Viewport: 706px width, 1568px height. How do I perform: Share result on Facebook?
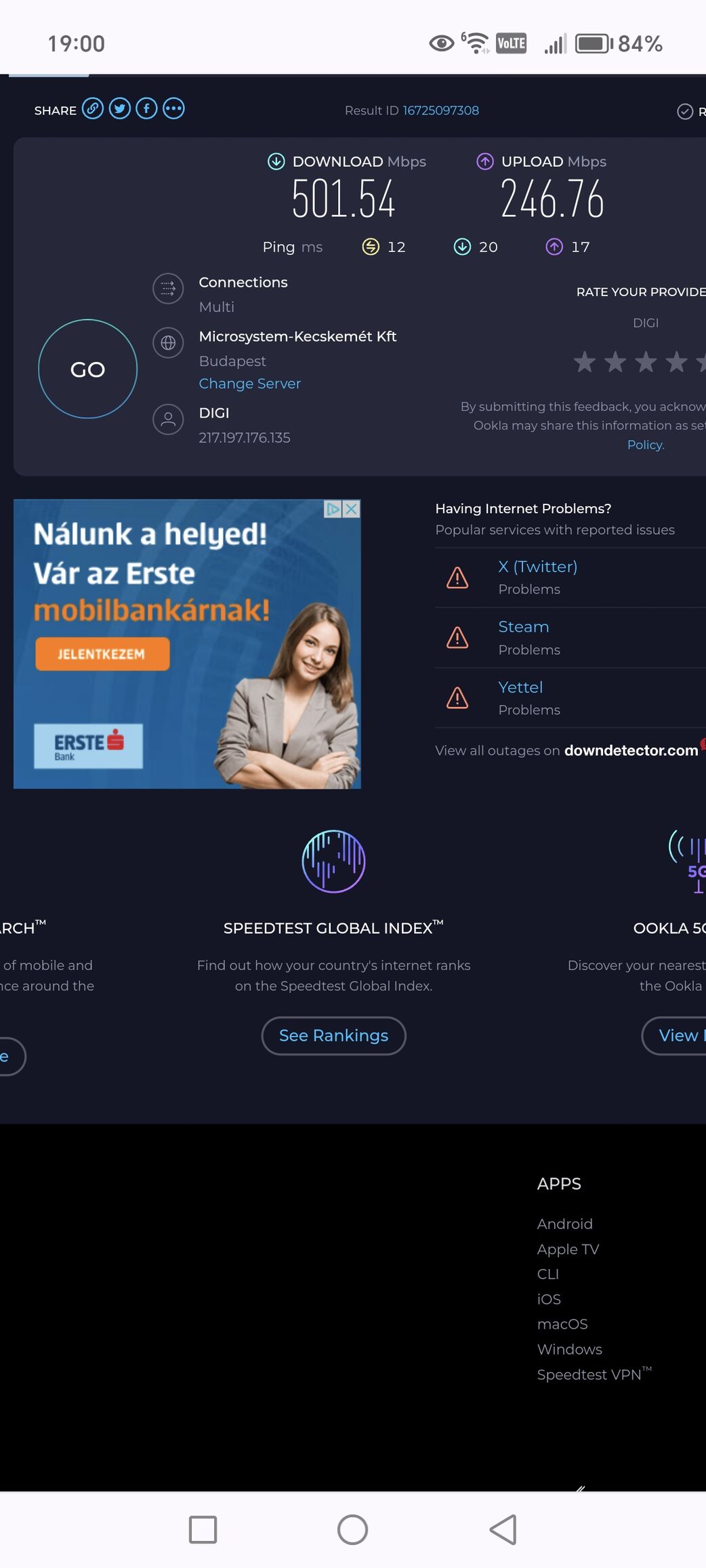click(x=146, y=108)
